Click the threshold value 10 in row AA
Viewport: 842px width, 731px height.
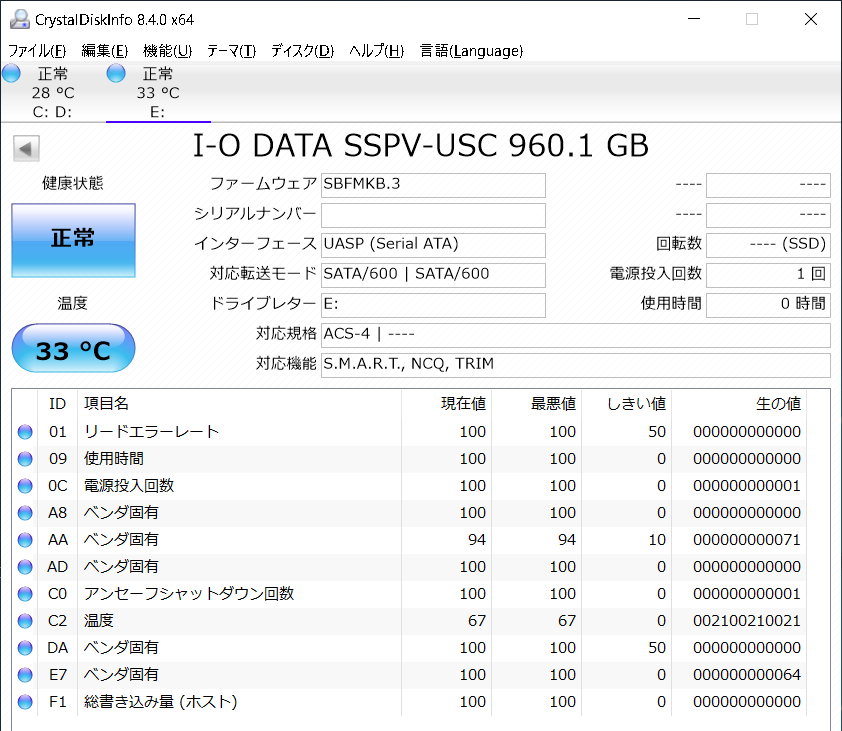657,540
